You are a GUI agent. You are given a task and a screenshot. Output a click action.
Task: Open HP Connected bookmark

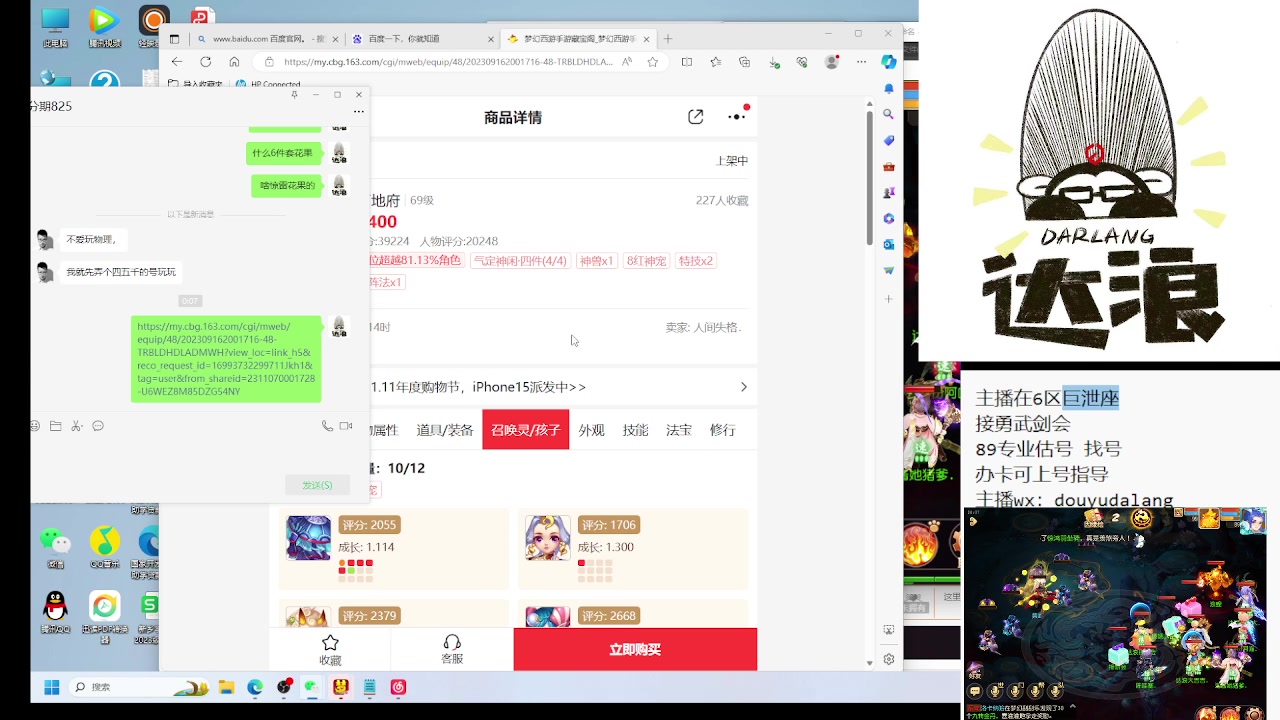tap(268, 85)
